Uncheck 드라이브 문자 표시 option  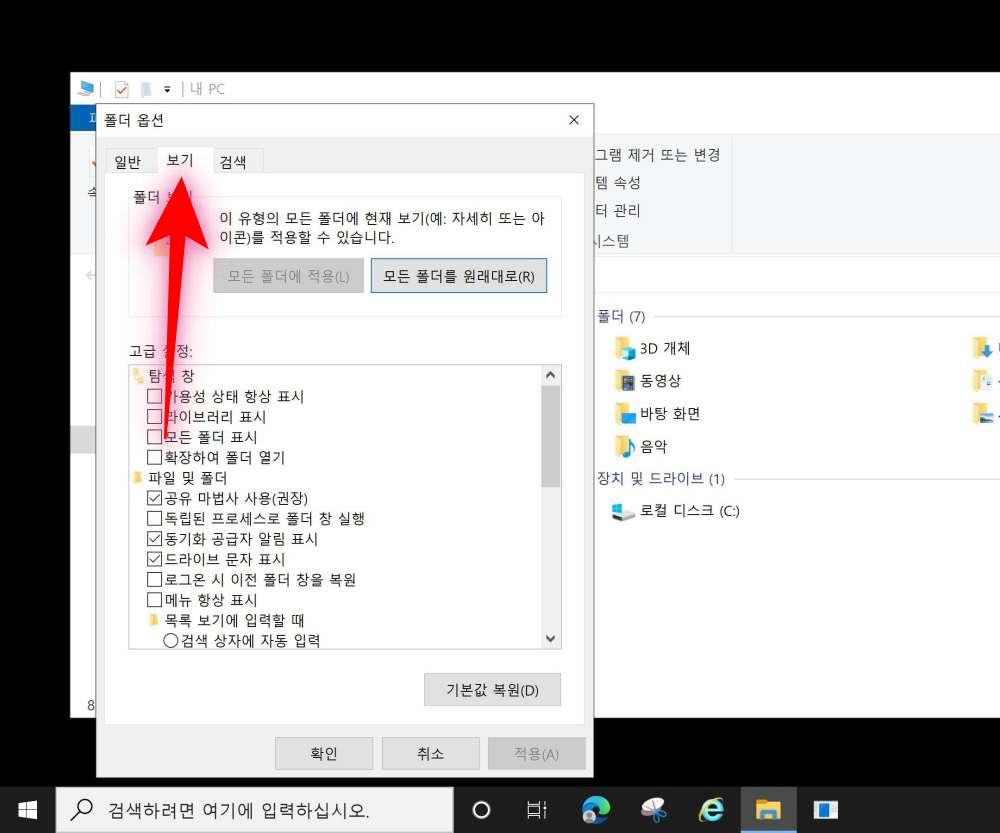pos(155,558)
